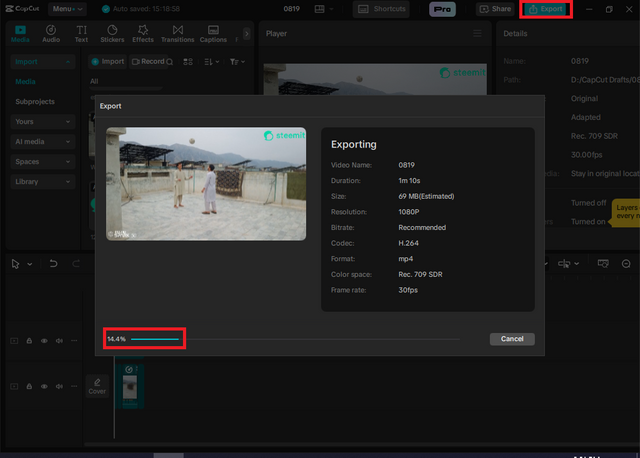Click the Cover edit icon
Image resolution: width=640 pixels, height=458 pixels.
(97, 386)
